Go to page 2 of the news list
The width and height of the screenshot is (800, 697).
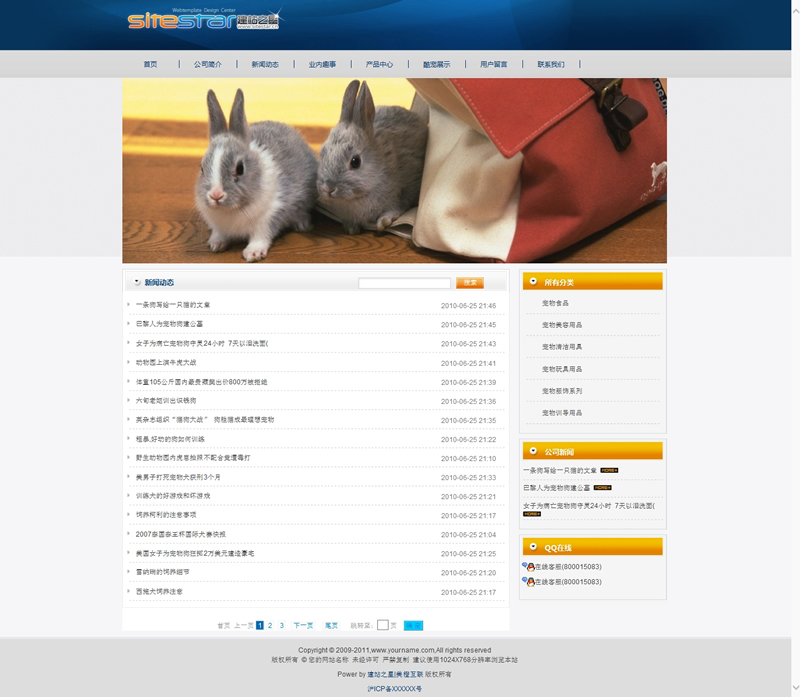270,625
